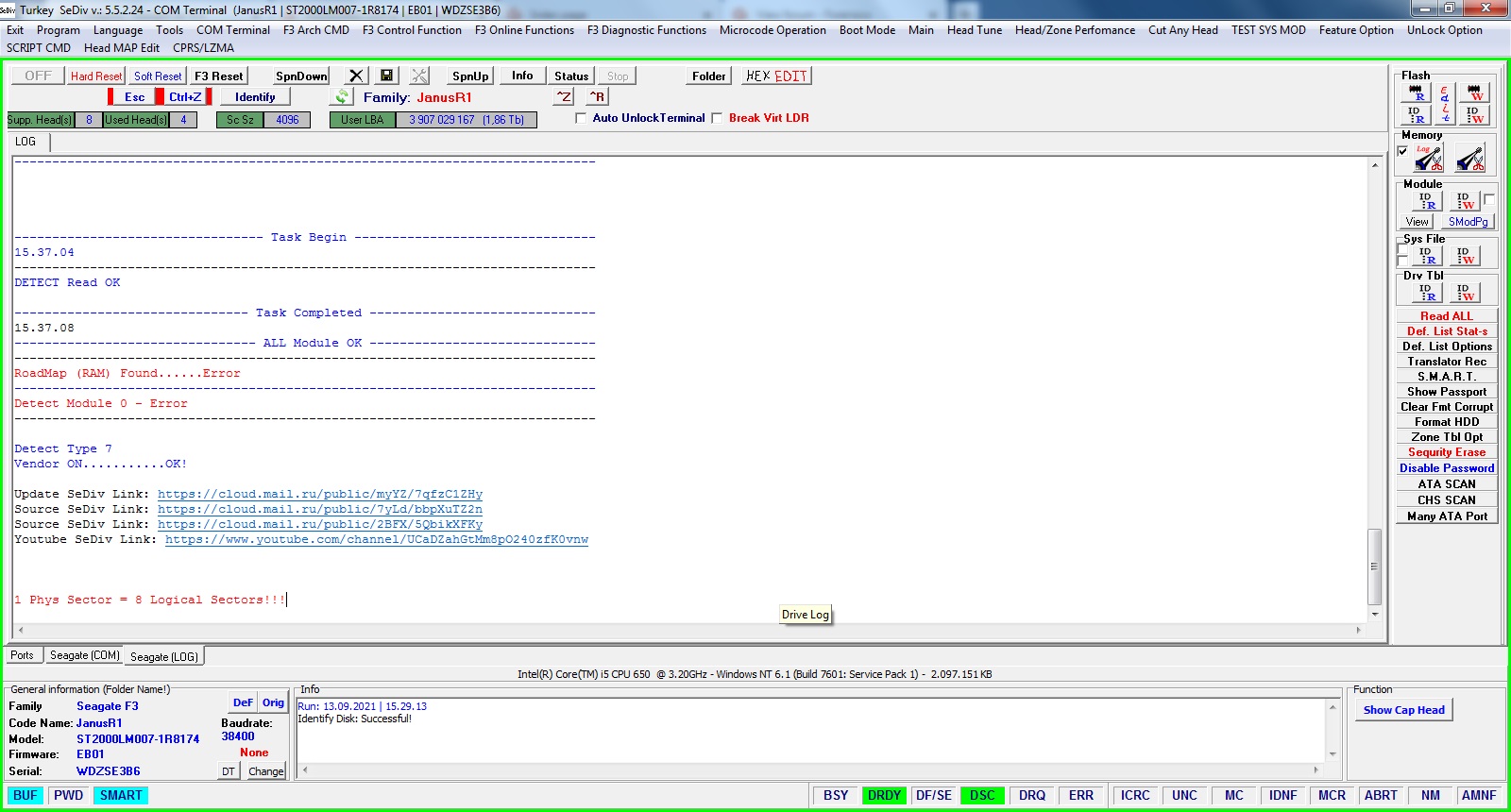Click the DT button
This screenshot has width=1511, height=812.
pos(229,771)
